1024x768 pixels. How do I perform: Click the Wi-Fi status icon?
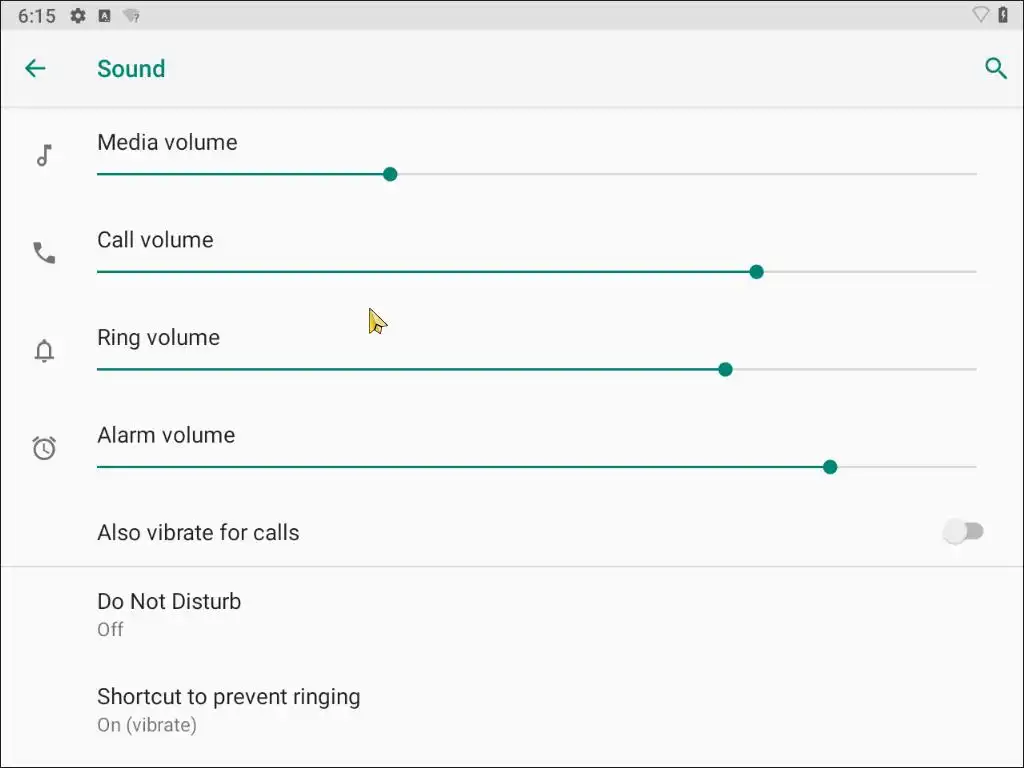click(980, 15)
